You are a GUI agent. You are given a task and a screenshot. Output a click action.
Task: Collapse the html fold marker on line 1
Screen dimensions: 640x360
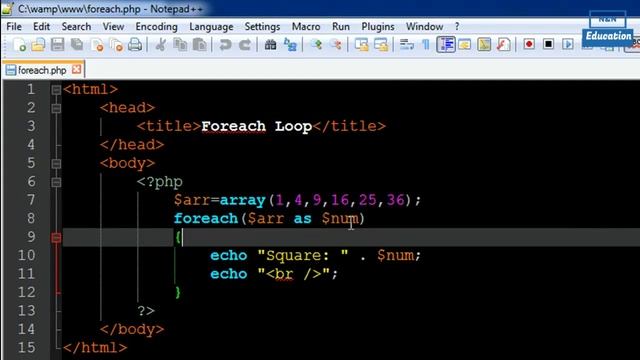[56, 89]
